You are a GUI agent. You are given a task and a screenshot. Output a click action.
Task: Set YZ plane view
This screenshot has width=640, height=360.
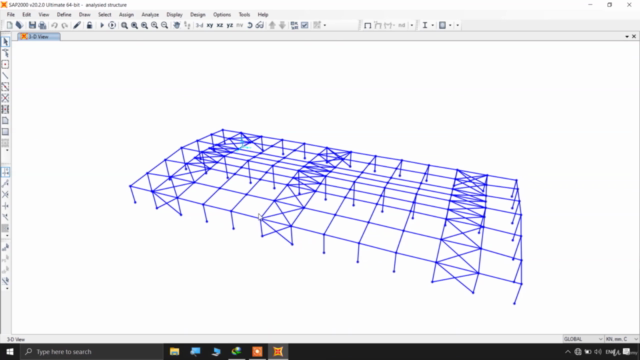click(x=230, y=25)
